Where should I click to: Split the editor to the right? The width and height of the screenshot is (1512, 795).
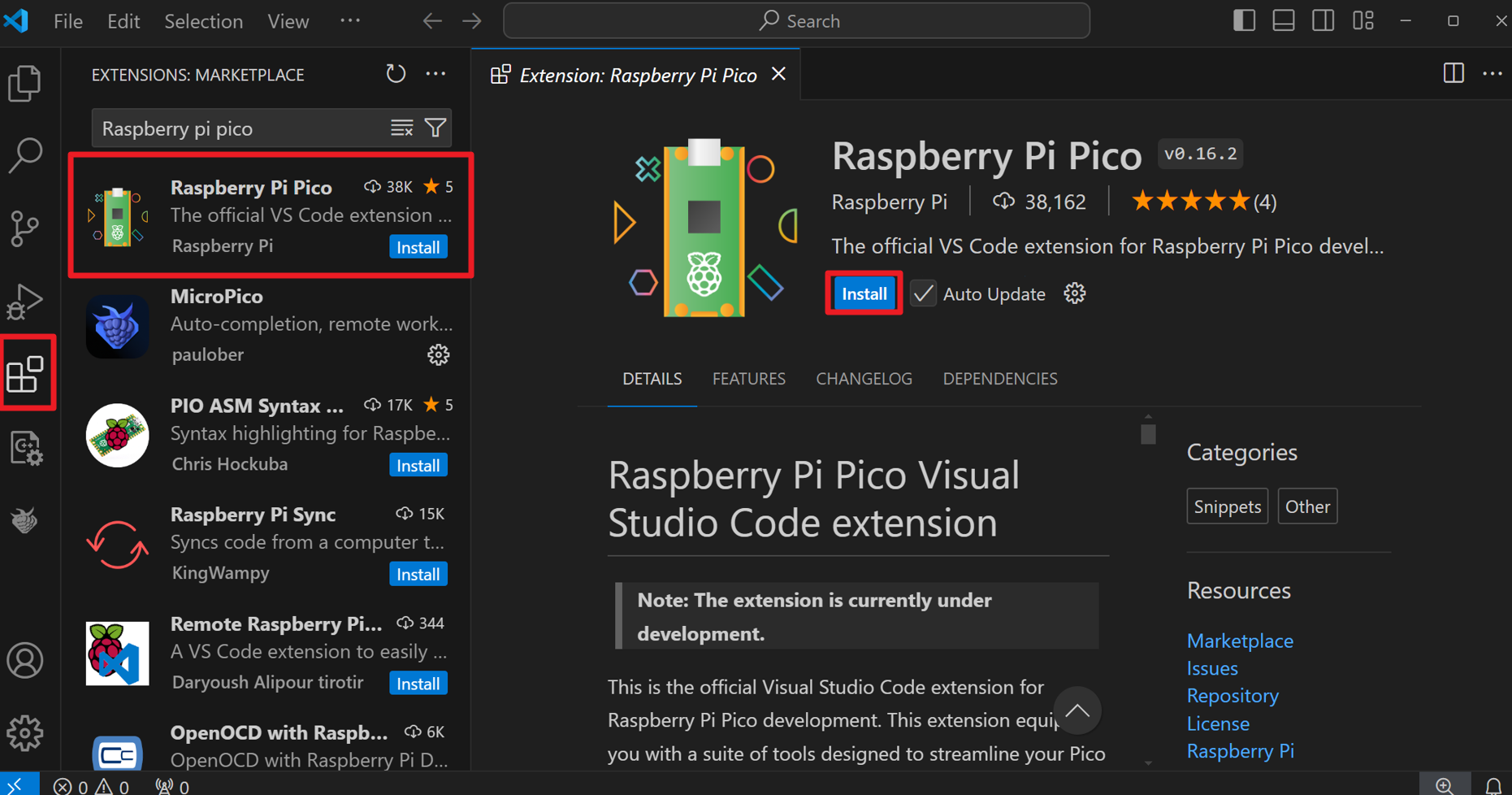(1454, 73)
